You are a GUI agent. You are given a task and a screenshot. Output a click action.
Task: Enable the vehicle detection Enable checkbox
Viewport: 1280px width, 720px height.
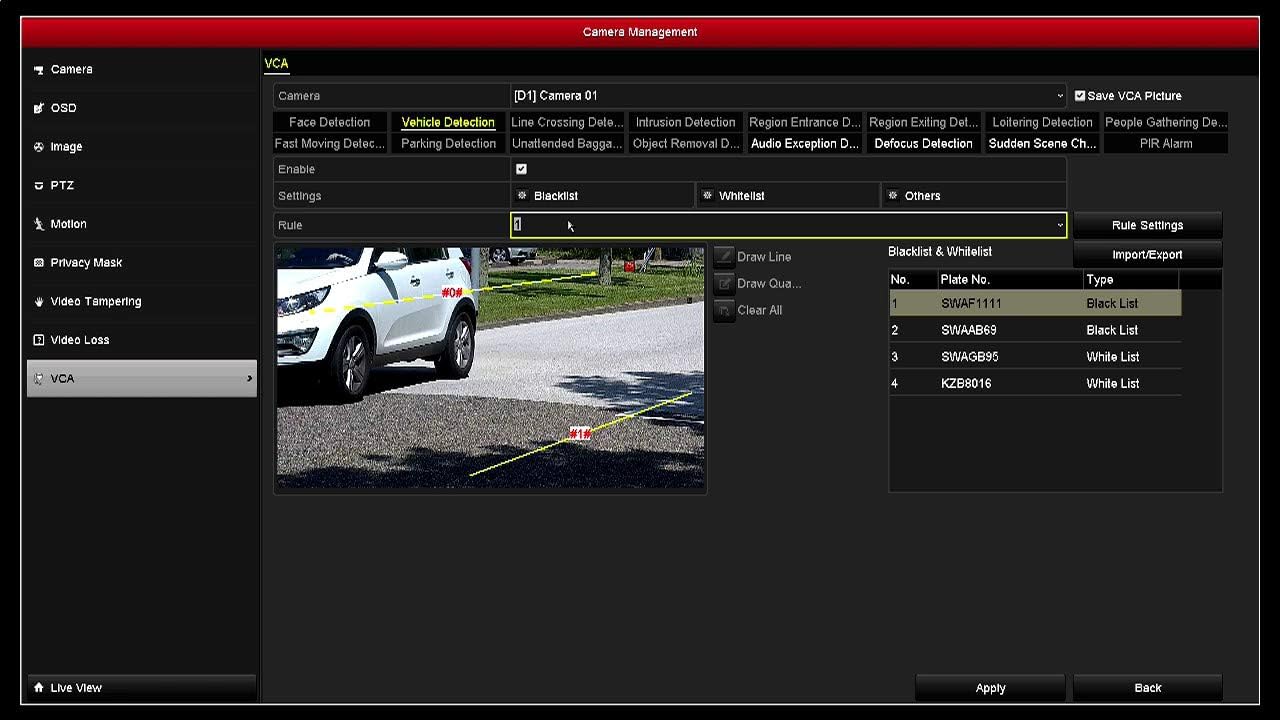[x=521, y=169]
